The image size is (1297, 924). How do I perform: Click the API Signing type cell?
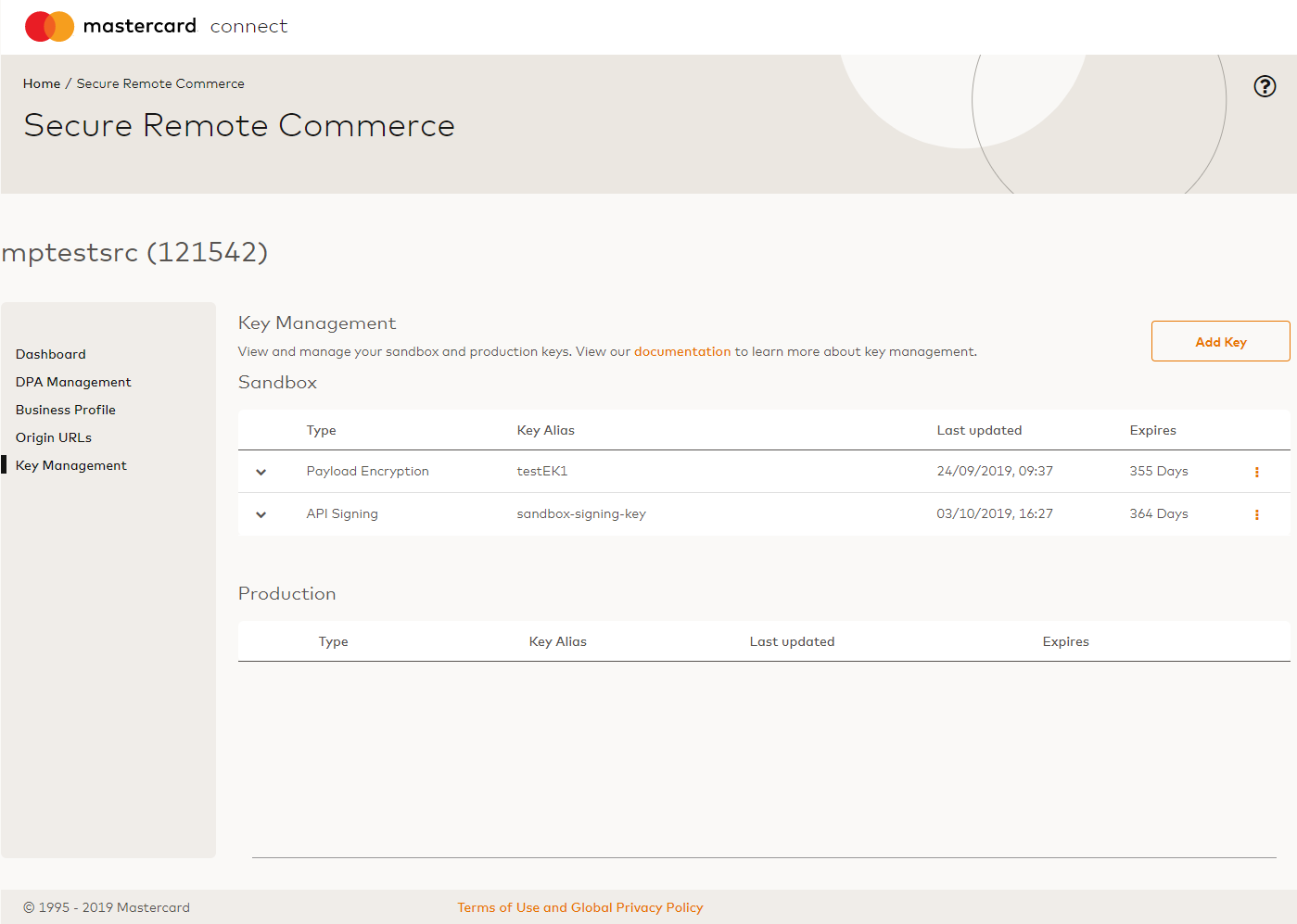342,513
